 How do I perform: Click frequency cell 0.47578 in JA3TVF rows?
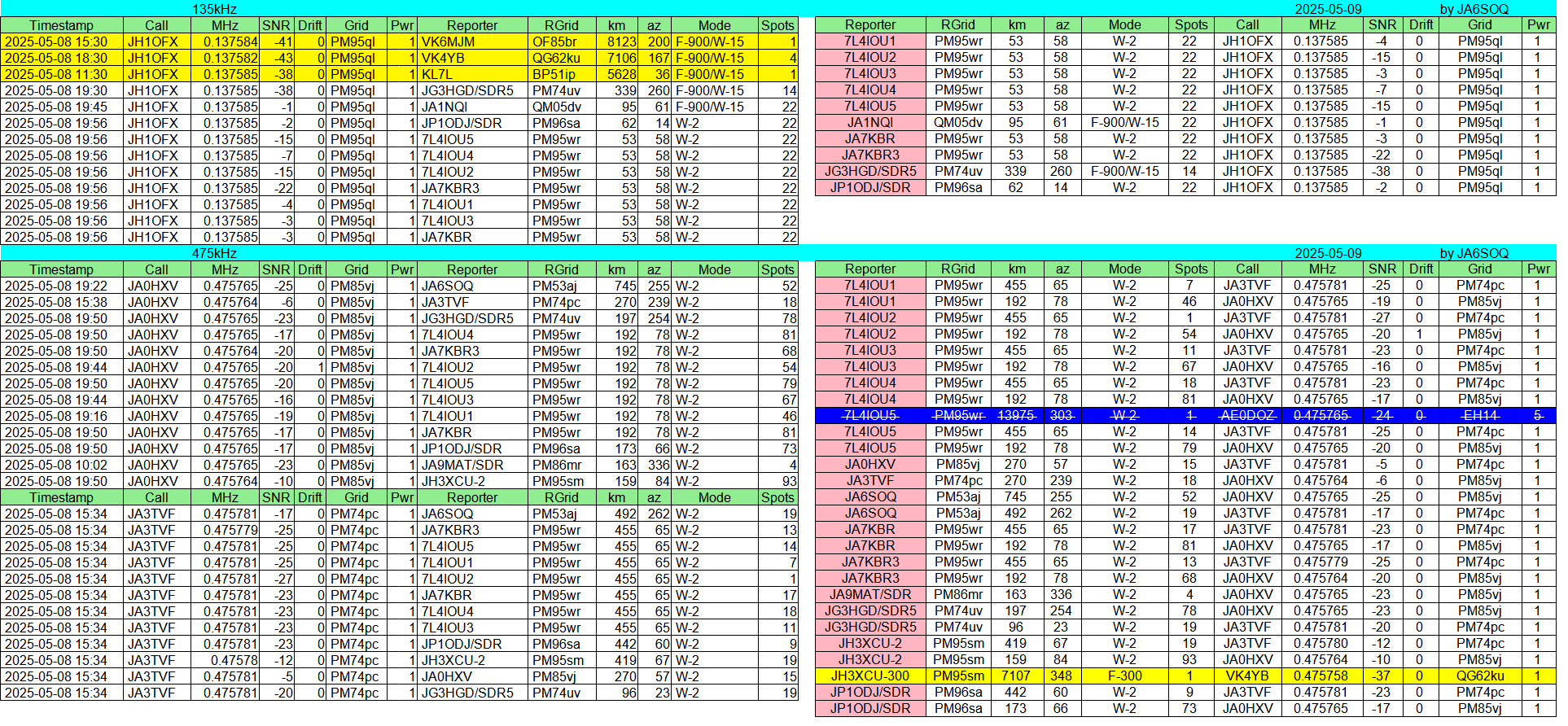(226, 660)
